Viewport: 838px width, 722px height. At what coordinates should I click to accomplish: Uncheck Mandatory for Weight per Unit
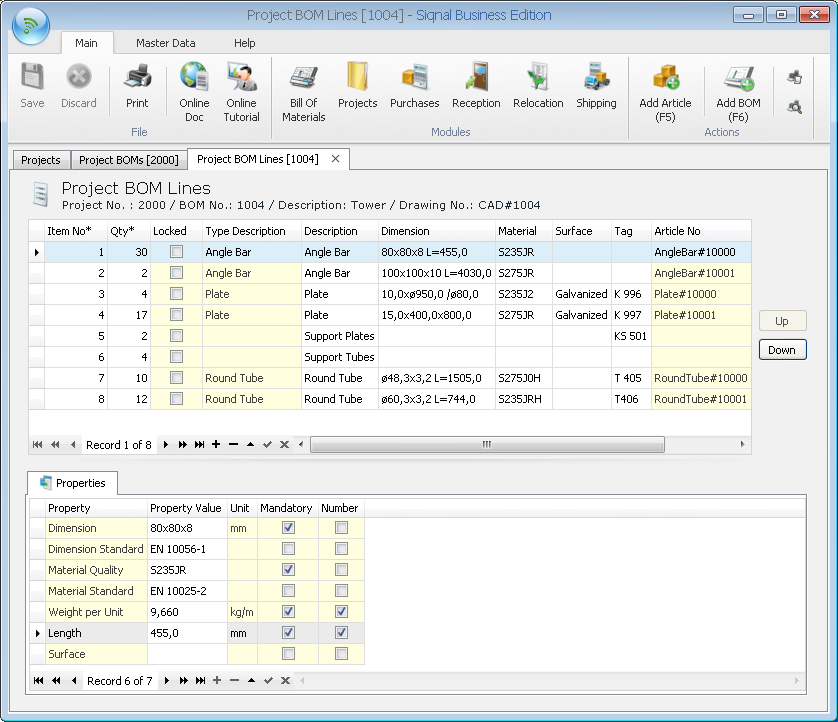tap(288, 612)
